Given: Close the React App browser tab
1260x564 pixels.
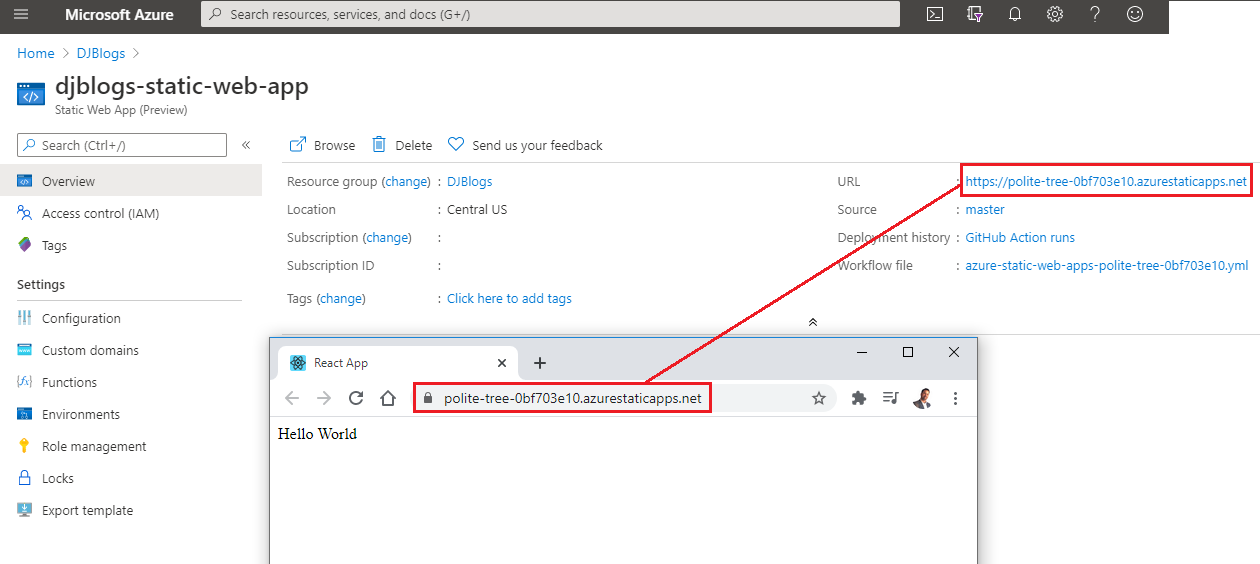Looking at the screenshot, I should (x=502, y=363).
